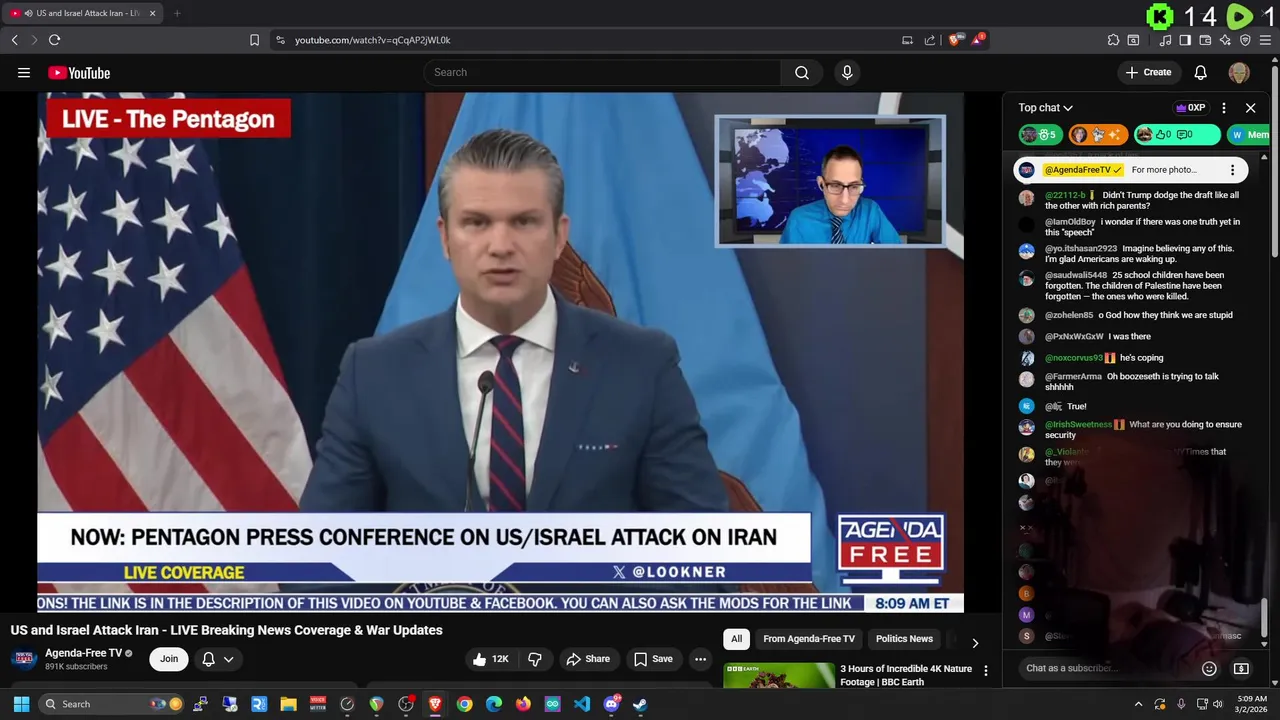Image resolution: width=1280 pixels, height=720 pixels.
Task: Click the Windows taskbar Search box
Action: [x=113, y=704]
